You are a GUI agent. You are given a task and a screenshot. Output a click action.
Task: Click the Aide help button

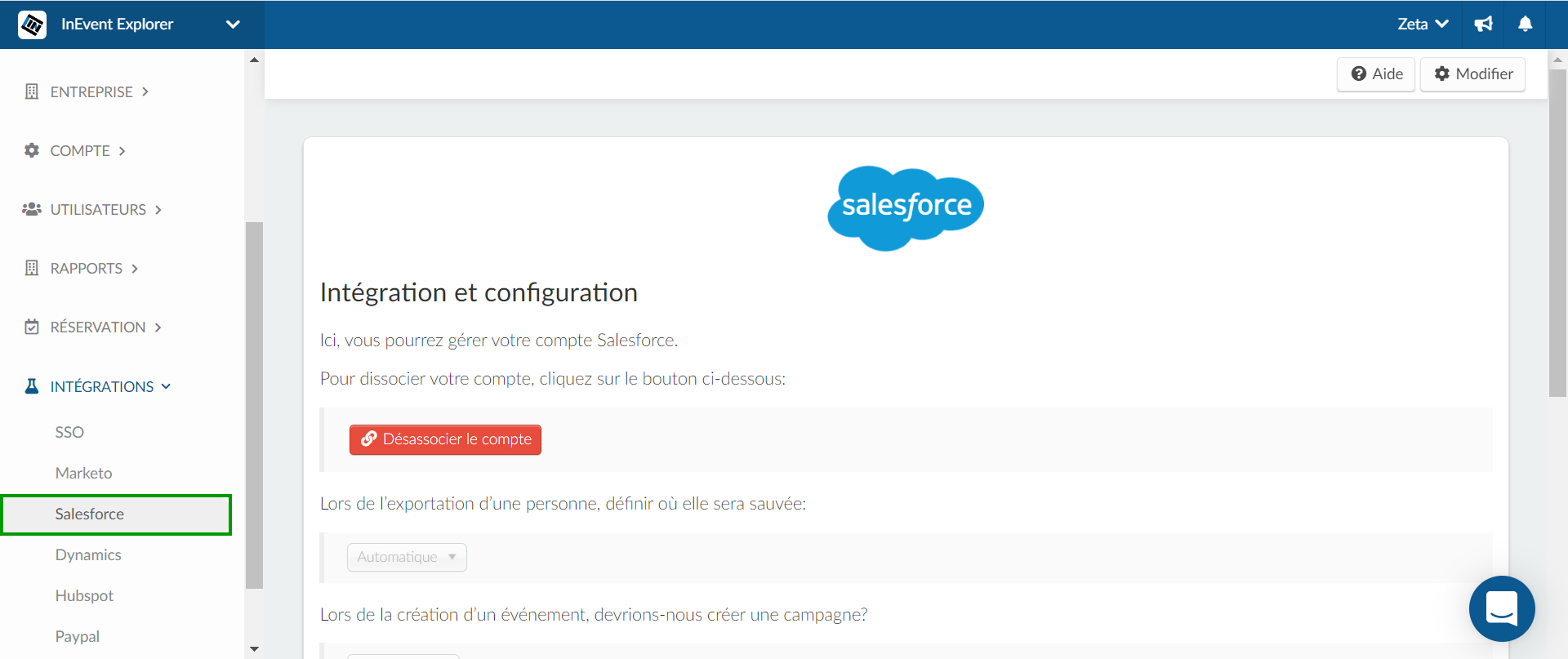[1376, 74]
